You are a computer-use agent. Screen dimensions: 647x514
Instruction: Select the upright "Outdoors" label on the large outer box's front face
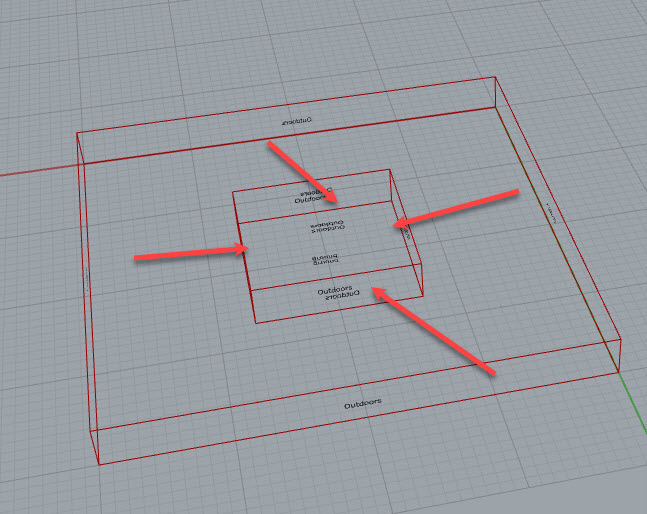[x=363, y=404]
